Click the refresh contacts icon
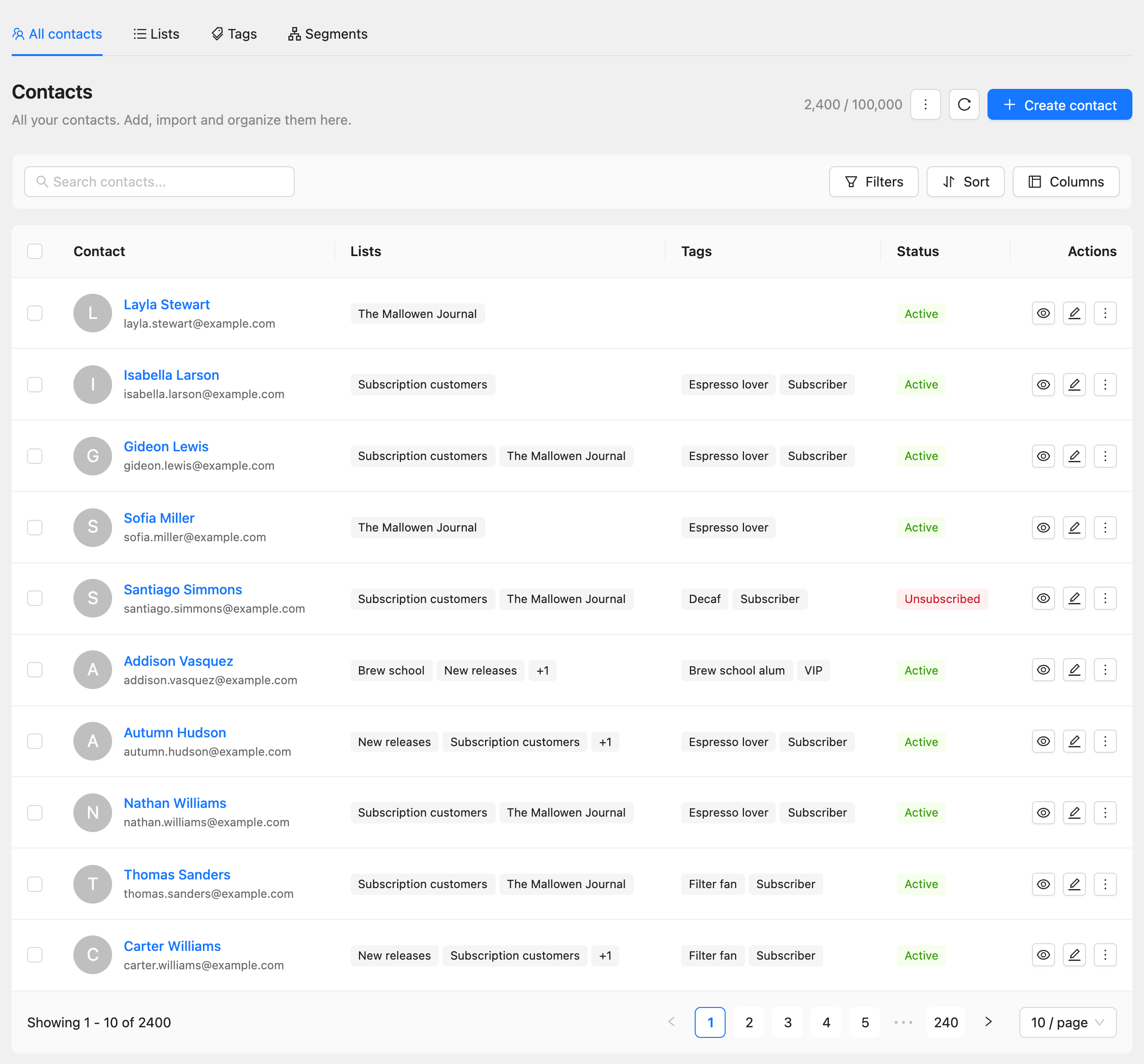The height and width of the screenshot is (1064, 1144). point(964,104)
